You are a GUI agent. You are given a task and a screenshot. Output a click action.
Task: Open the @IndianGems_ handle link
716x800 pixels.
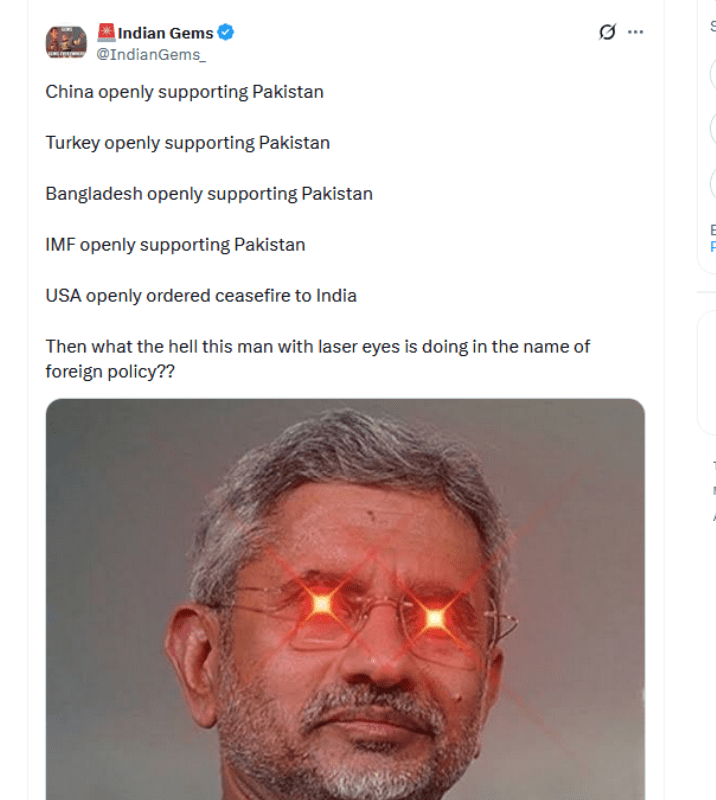pos(151,54)
